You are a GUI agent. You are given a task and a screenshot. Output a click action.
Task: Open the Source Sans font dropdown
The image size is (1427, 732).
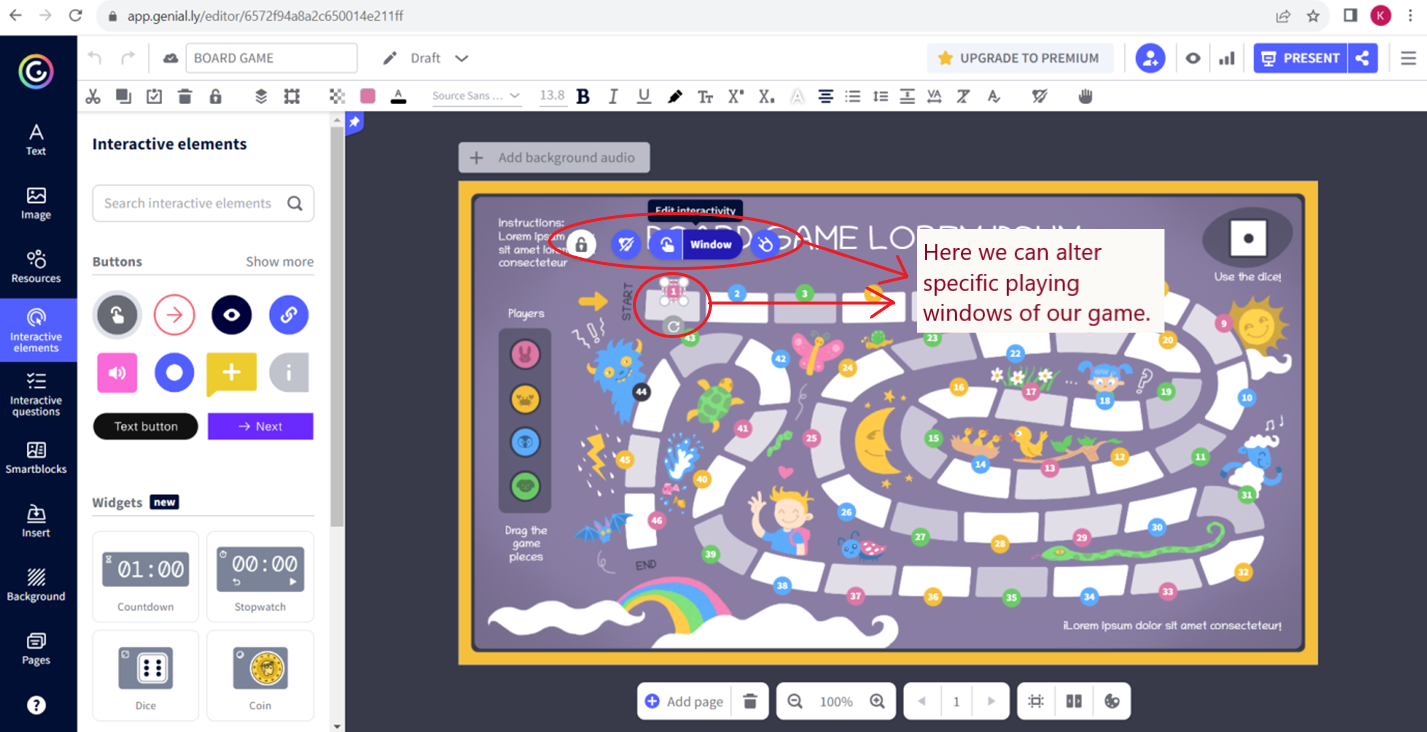coord(476,96)
